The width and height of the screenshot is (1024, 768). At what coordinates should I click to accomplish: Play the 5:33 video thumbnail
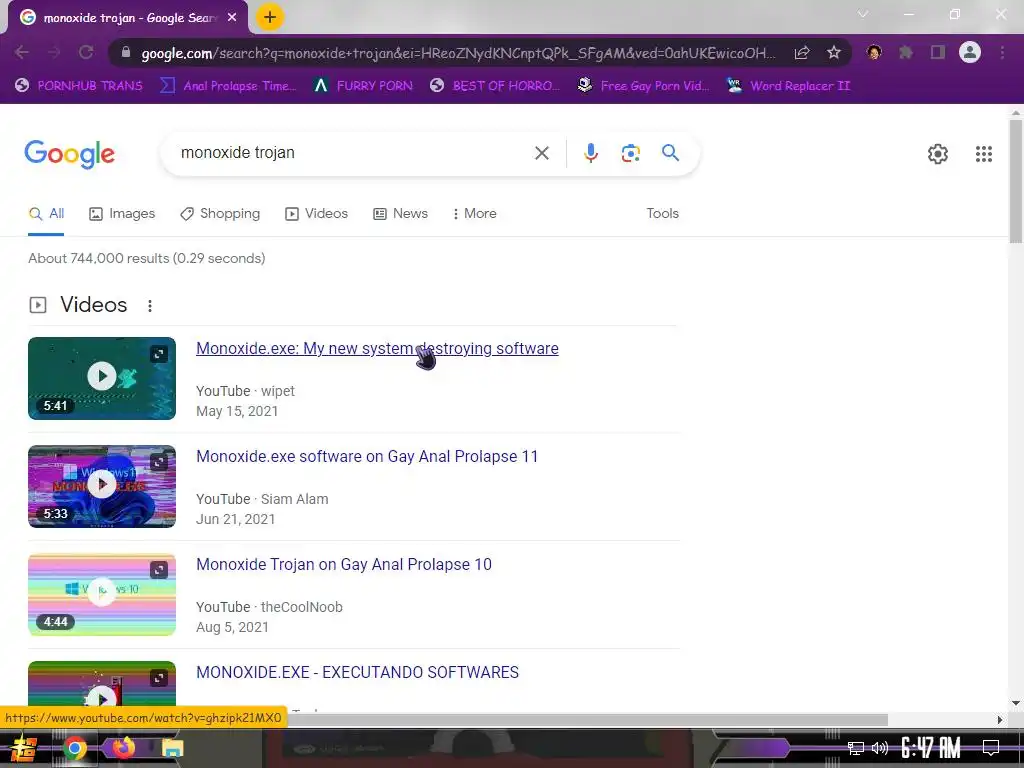[x=102, y=486]
